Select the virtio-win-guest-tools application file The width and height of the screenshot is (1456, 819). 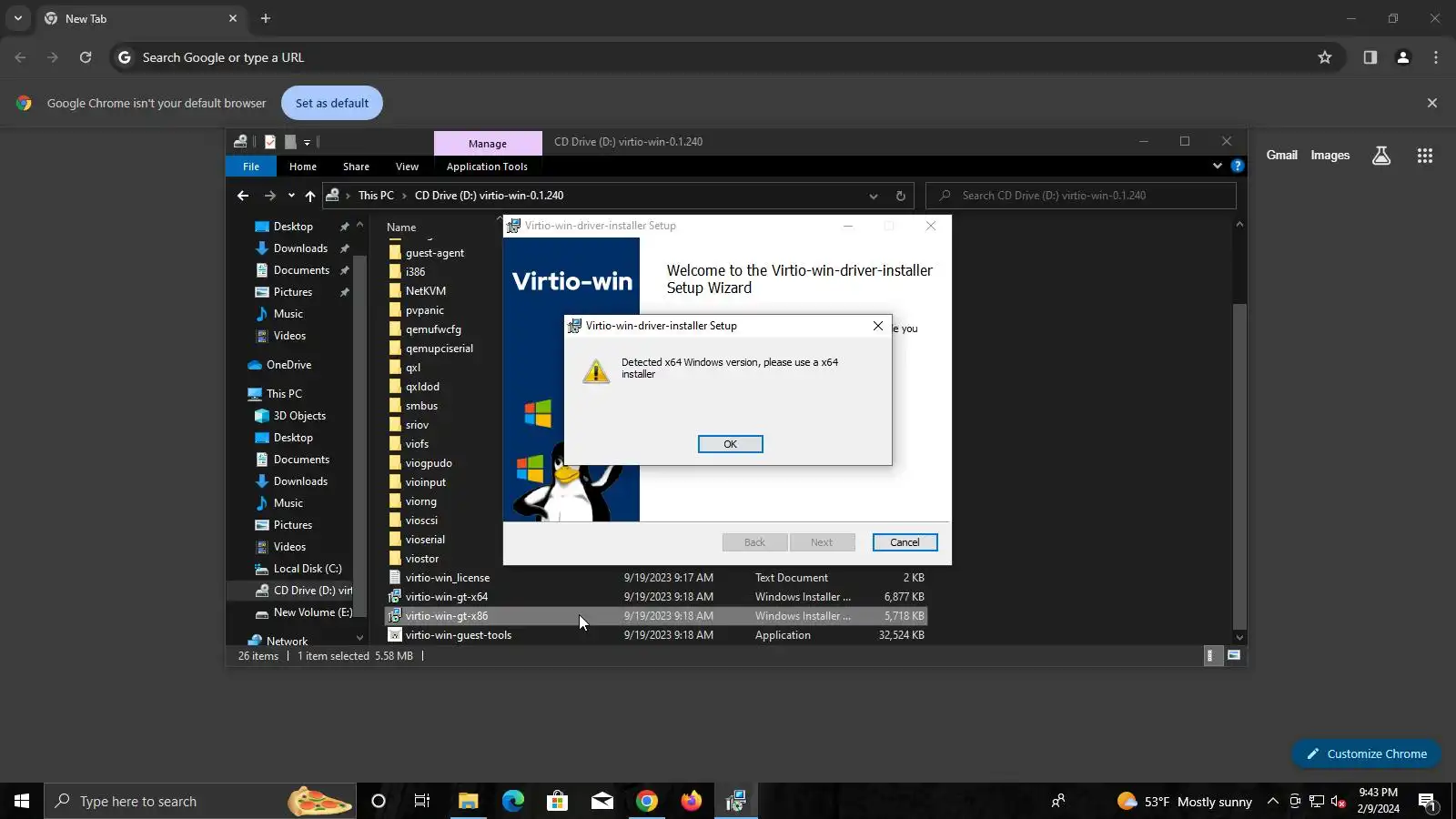(655, 635)
